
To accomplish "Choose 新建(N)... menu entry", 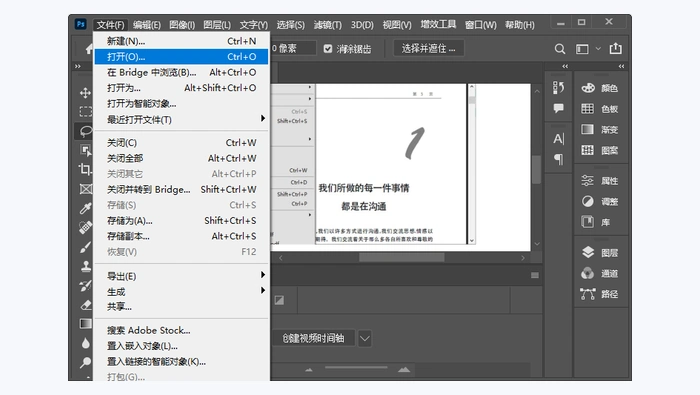I will (x=181, y=41).
